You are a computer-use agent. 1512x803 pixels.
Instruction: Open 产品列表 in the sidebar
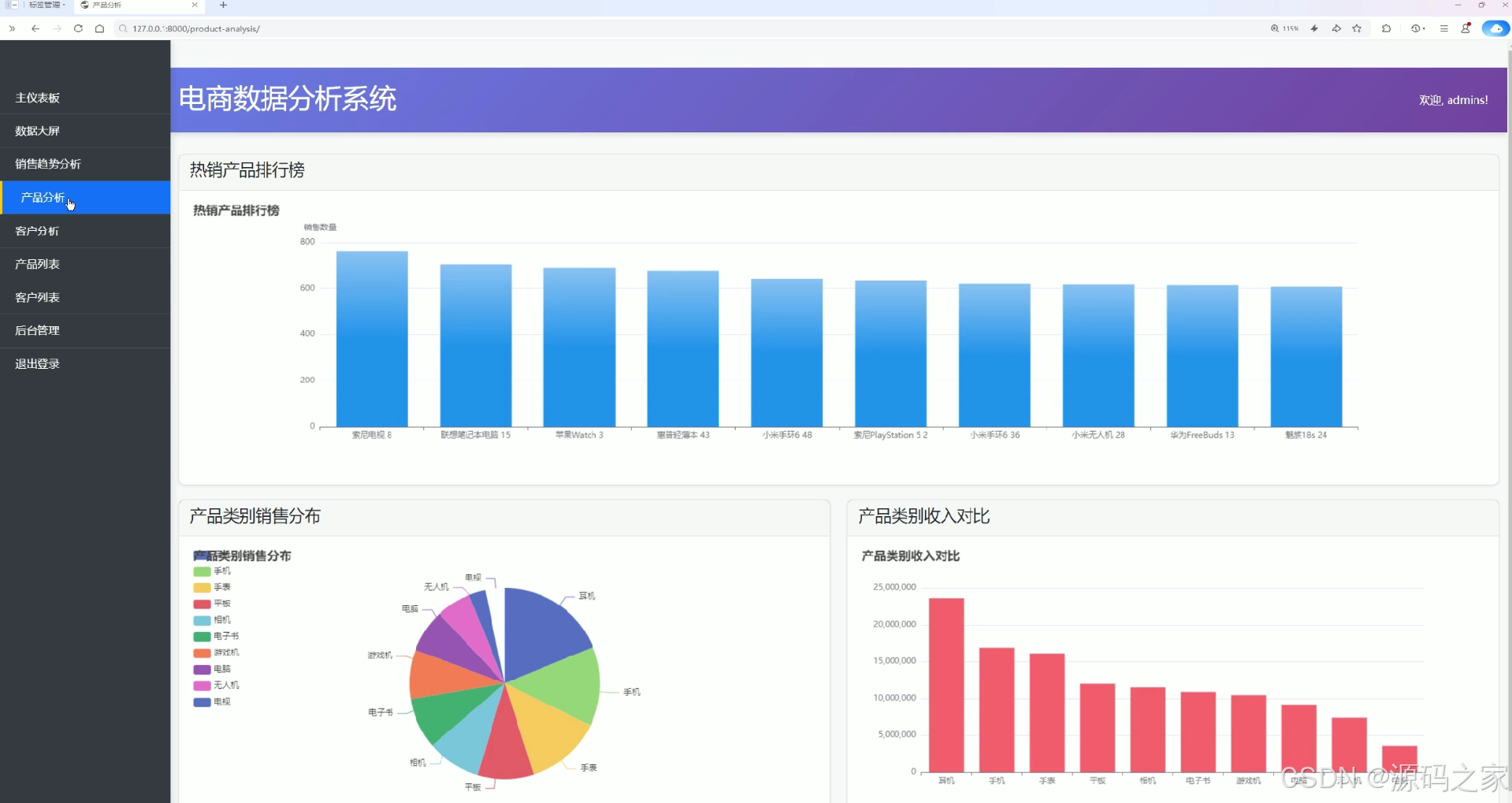point(85,264)
